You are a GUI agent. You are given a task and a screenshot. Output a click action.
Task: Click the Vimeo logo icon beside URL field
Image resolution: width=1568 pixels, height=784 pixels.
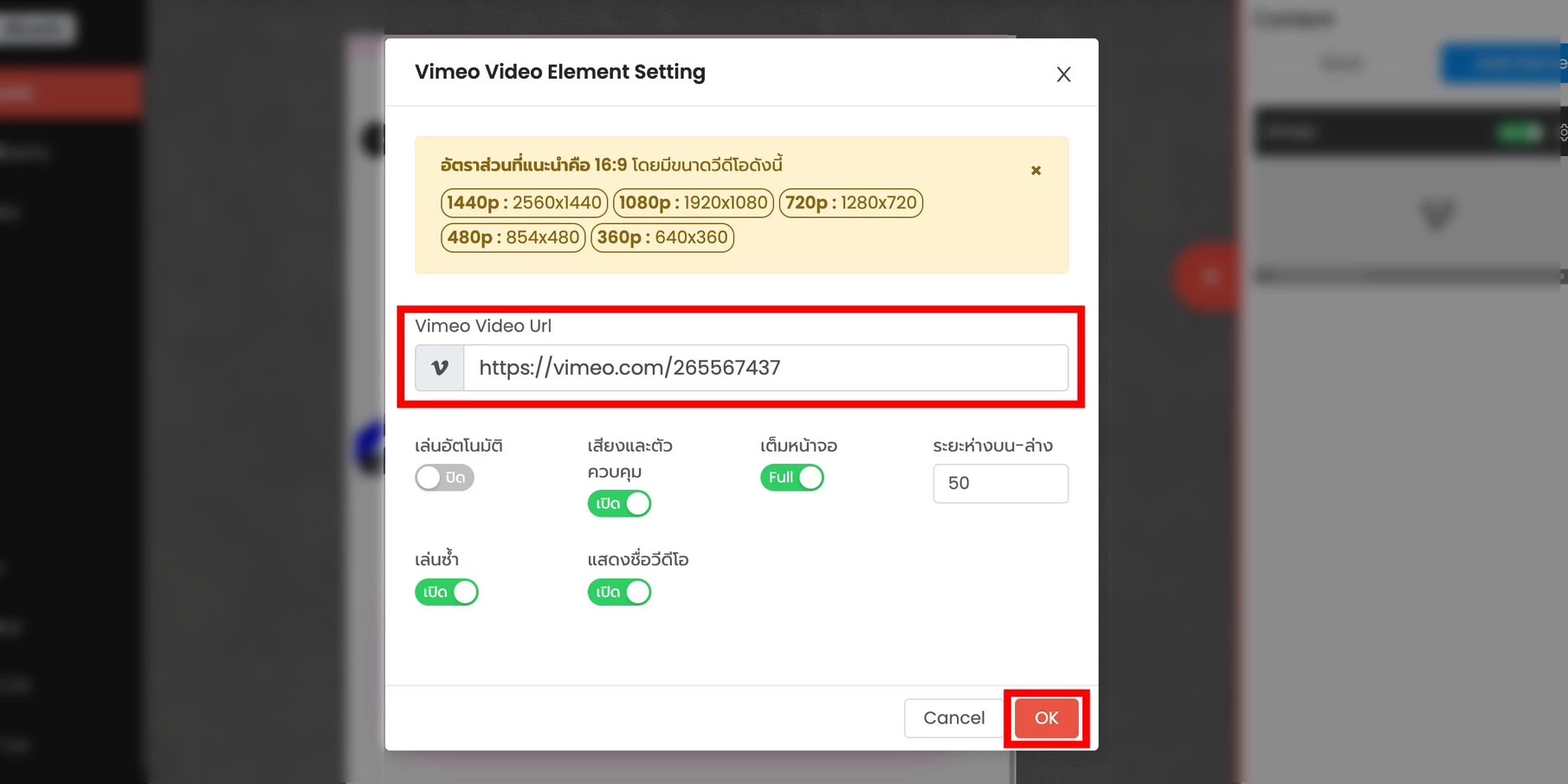[440, 368]
